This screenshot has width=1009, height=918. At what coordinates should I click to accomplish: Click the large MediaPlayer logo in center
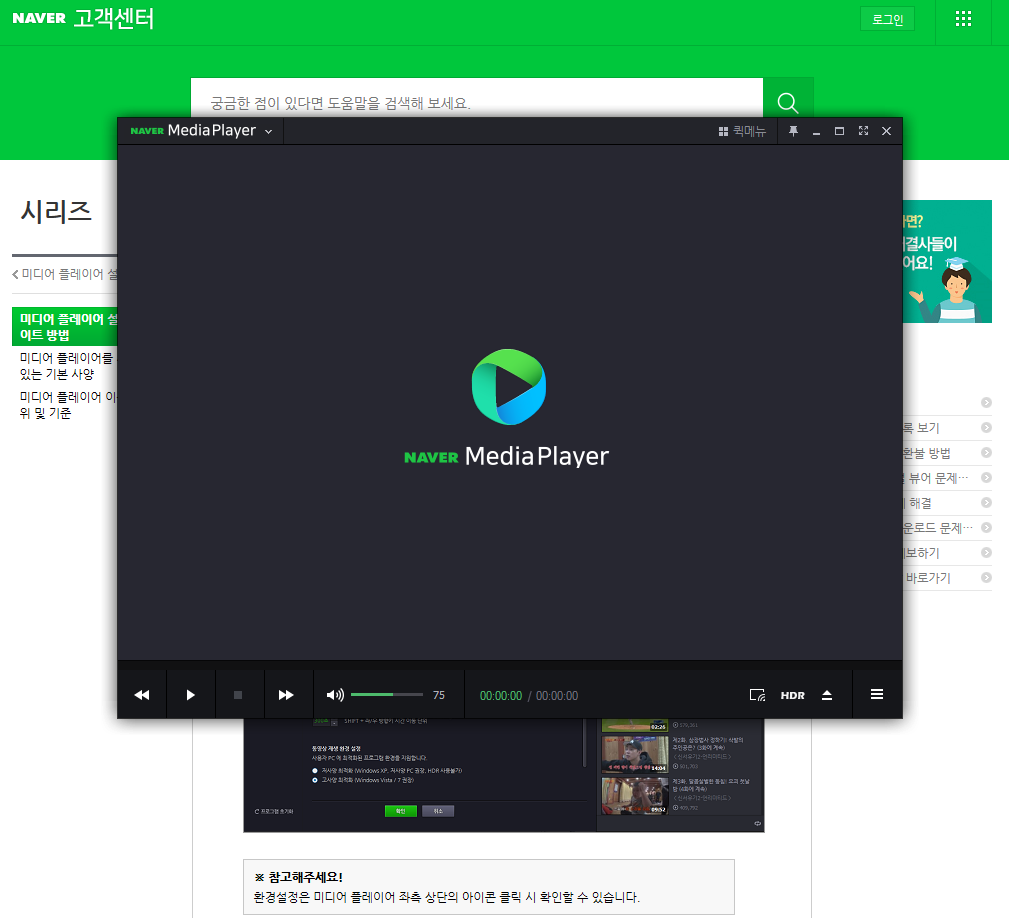pos(508,387)
